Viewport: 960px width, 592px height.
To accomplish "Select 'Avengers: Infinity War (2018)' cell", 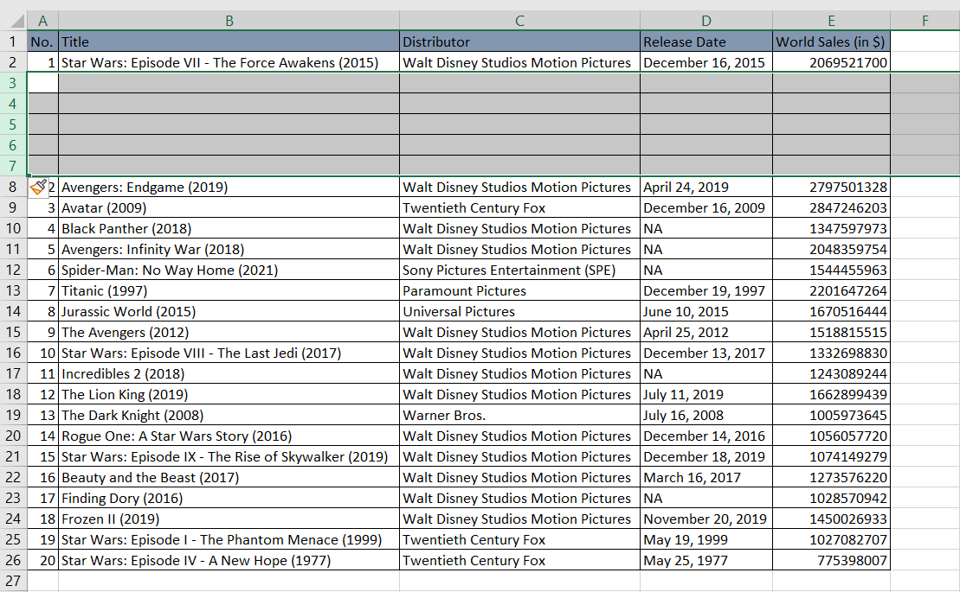I will click(229, 249).
